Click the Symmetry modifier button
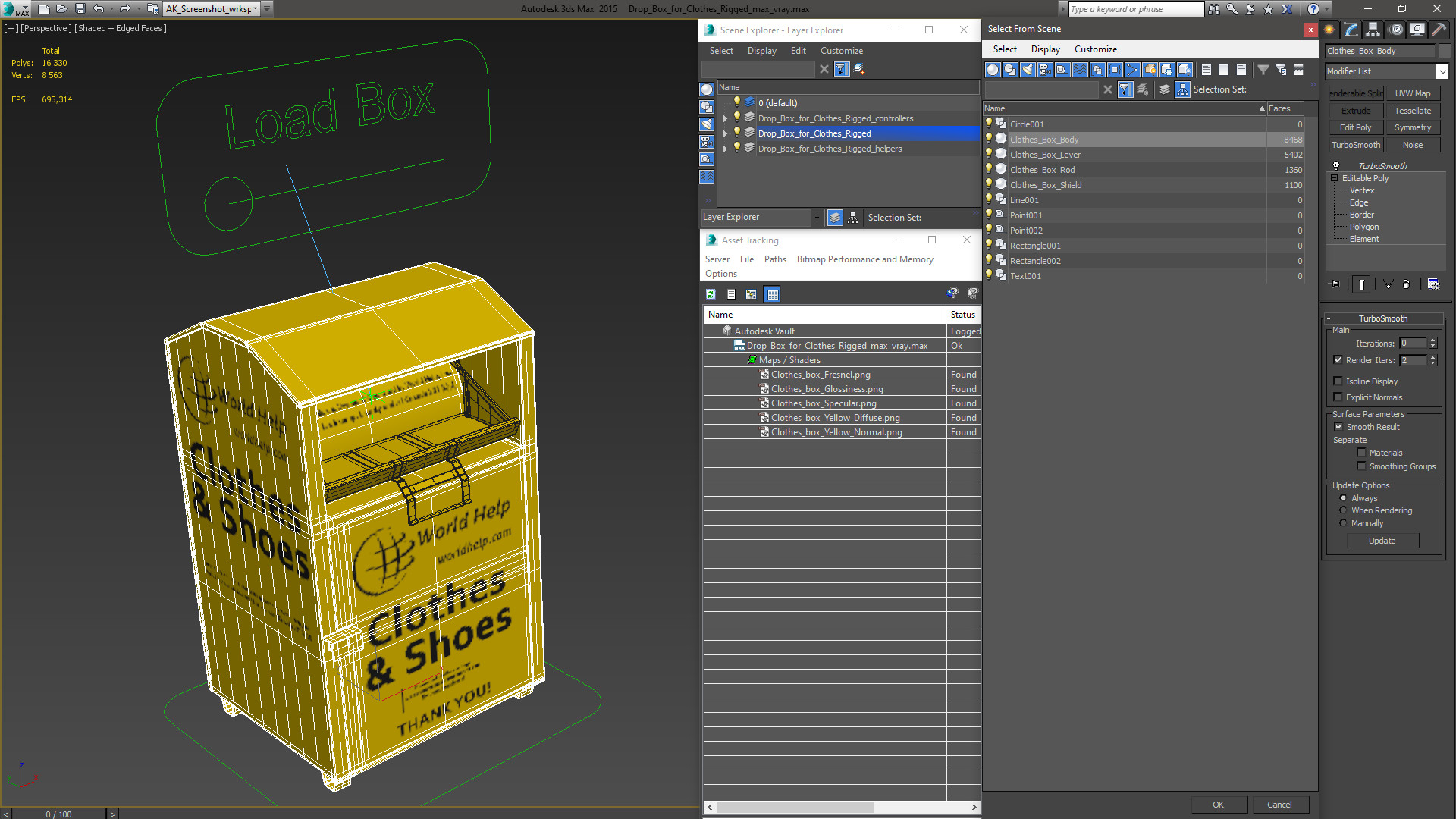1456x819 pixels. point(1413,127)
